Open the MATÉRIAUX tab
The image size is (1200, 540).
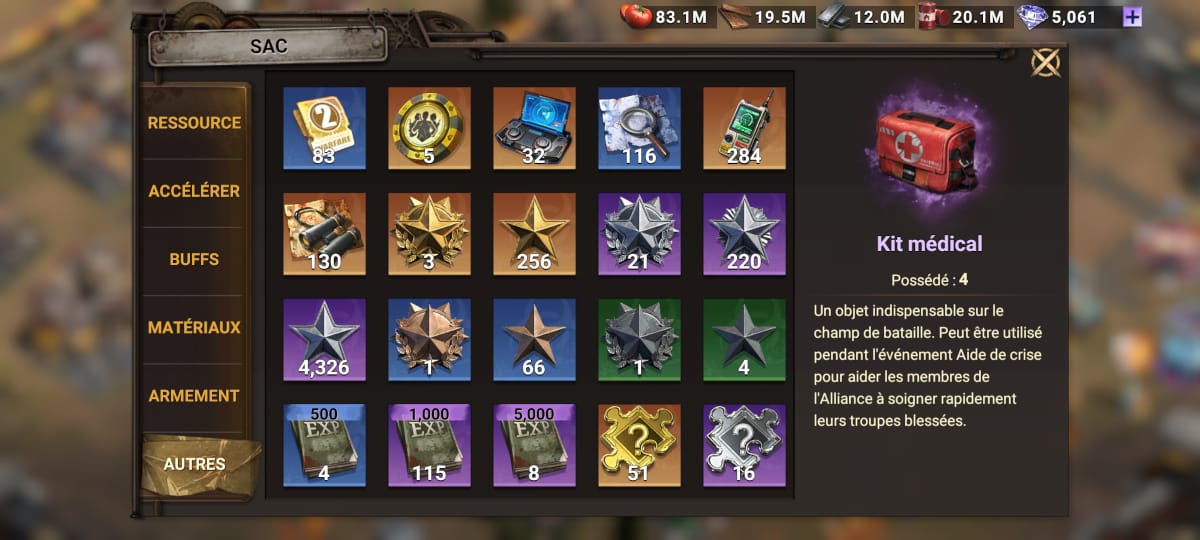[195, 327]
